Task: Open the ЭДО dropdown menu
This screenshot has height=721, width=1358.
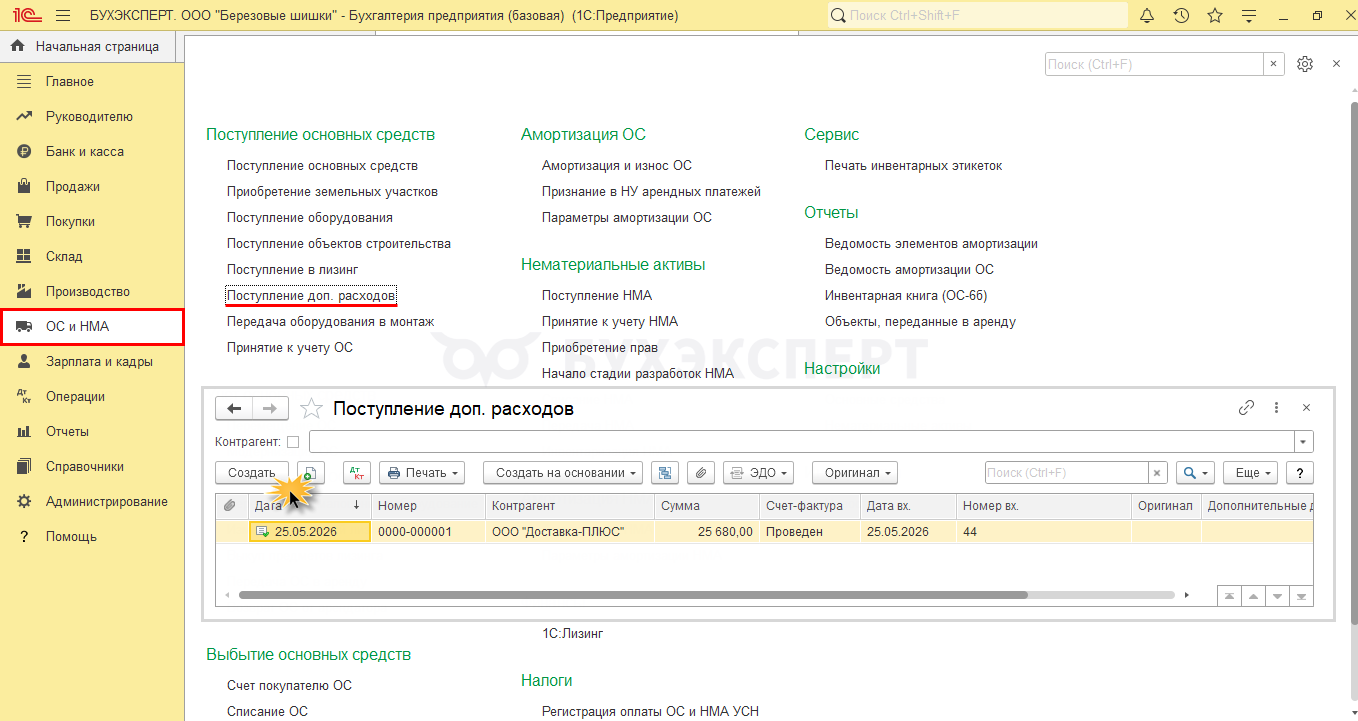Action: pos(758,473)
